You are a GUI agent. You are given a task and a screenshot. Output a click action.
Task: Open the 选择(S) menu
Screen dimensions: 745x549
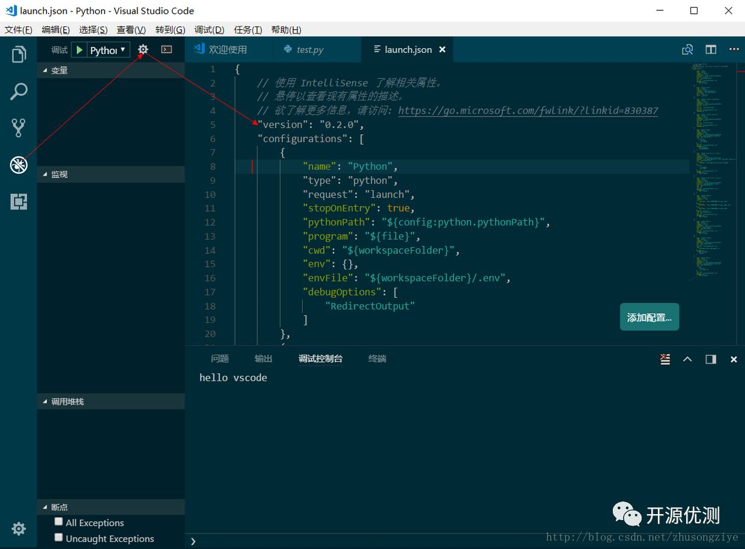(x=93, y=30)
